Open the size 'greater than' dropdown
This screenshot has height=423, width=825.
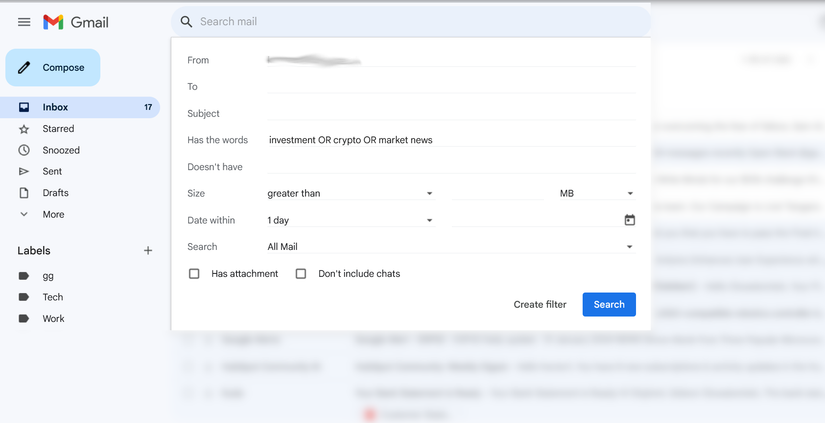click(350, 193)
